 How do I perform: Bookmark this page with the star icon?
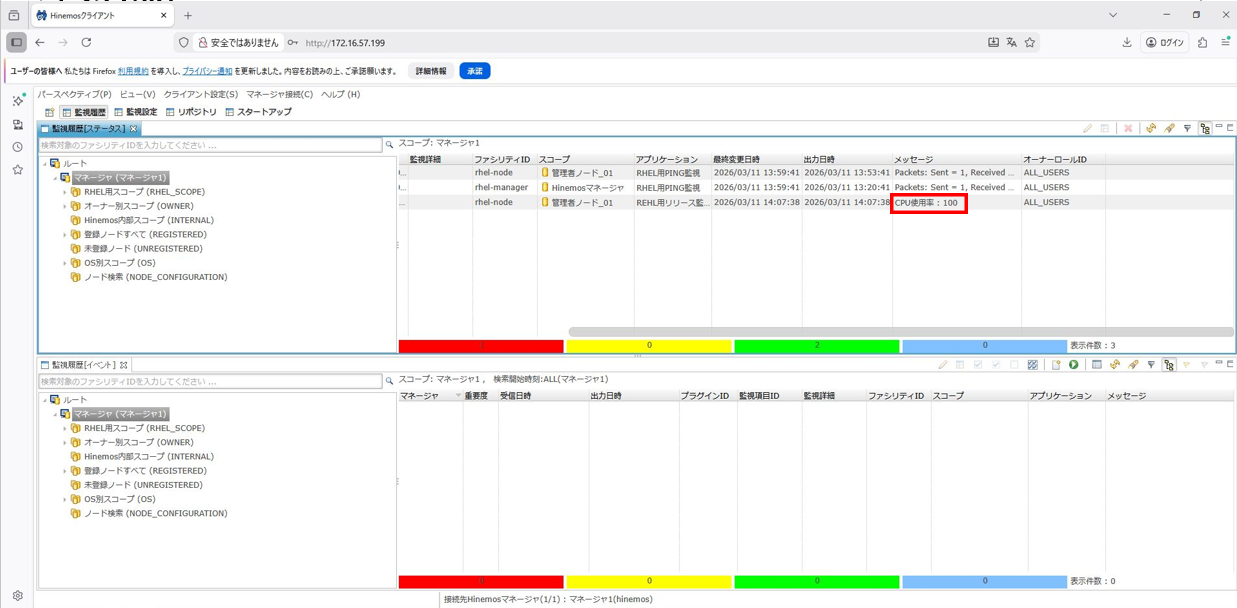tap(1030, 43)
